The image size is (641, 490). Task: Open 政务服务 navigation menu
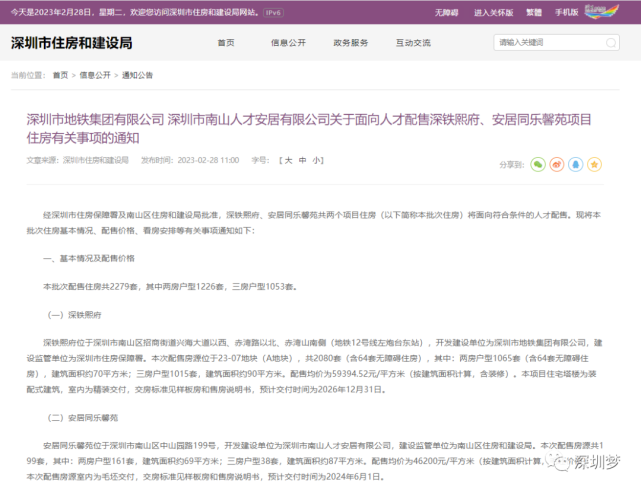point(351,43)
